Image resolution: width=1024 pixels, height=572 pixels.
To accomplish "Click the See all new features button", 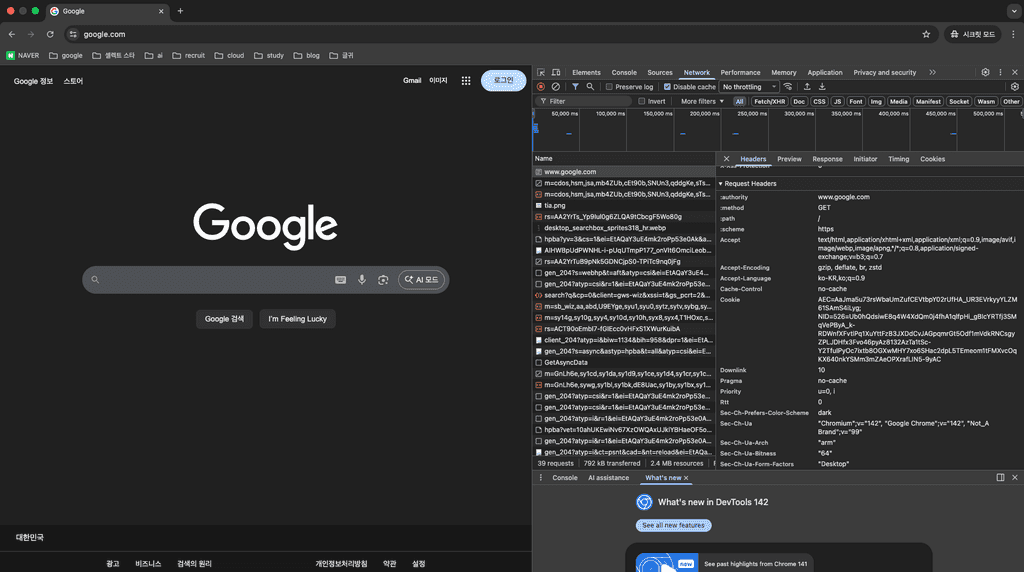I will pos(674,525).
